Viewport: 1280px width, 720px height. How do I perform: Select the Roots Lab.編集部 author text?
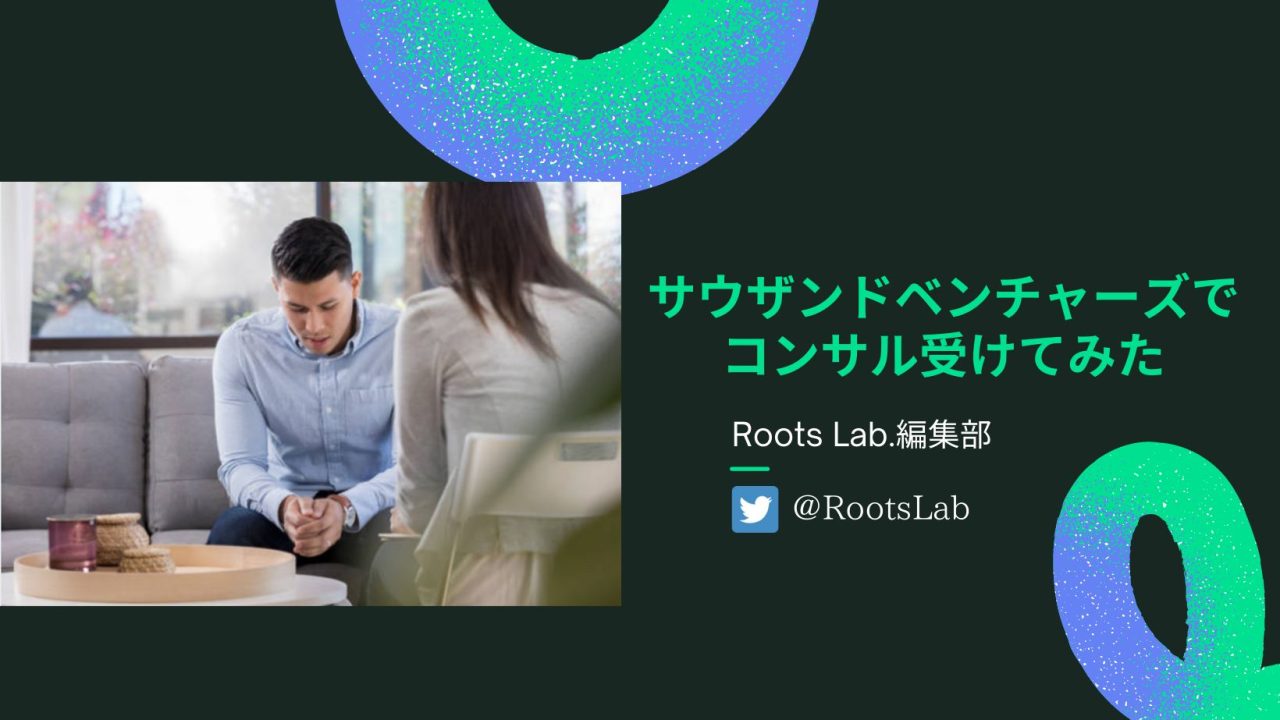click(x=861, y=435)
